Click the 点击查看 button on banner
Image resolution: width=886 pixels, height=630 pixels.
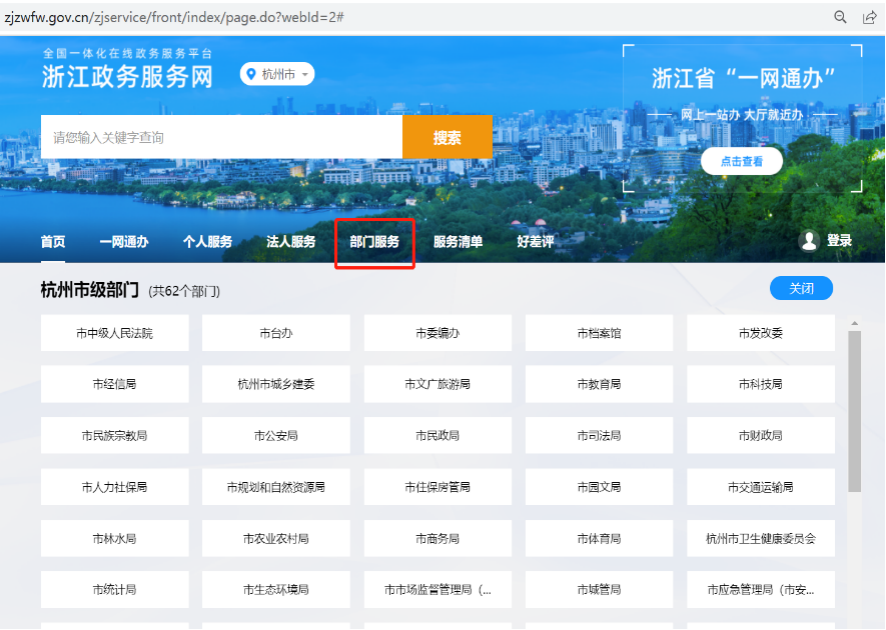coord(741,161)
